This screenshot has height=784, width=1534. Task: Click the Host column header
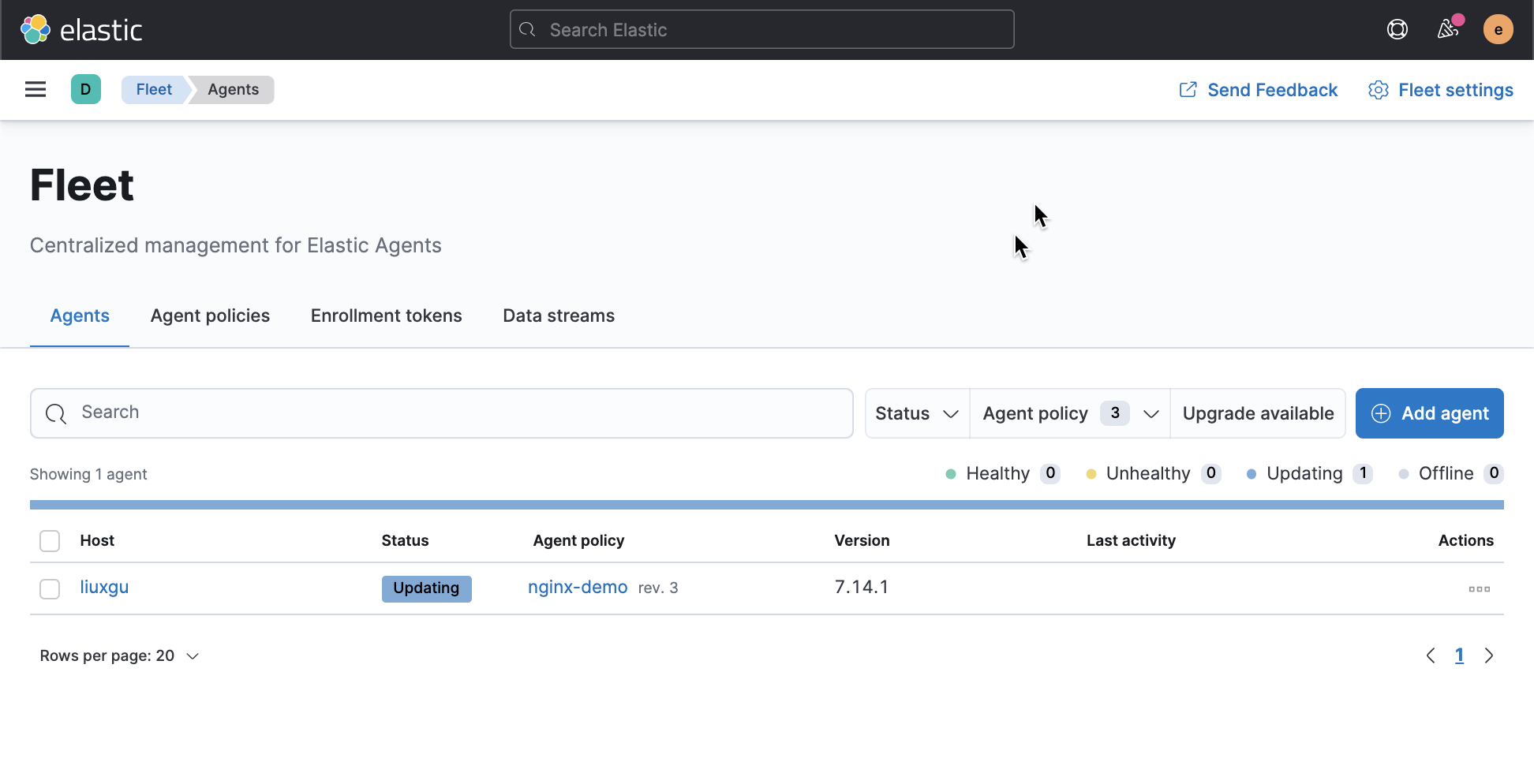tap(97, 540)
